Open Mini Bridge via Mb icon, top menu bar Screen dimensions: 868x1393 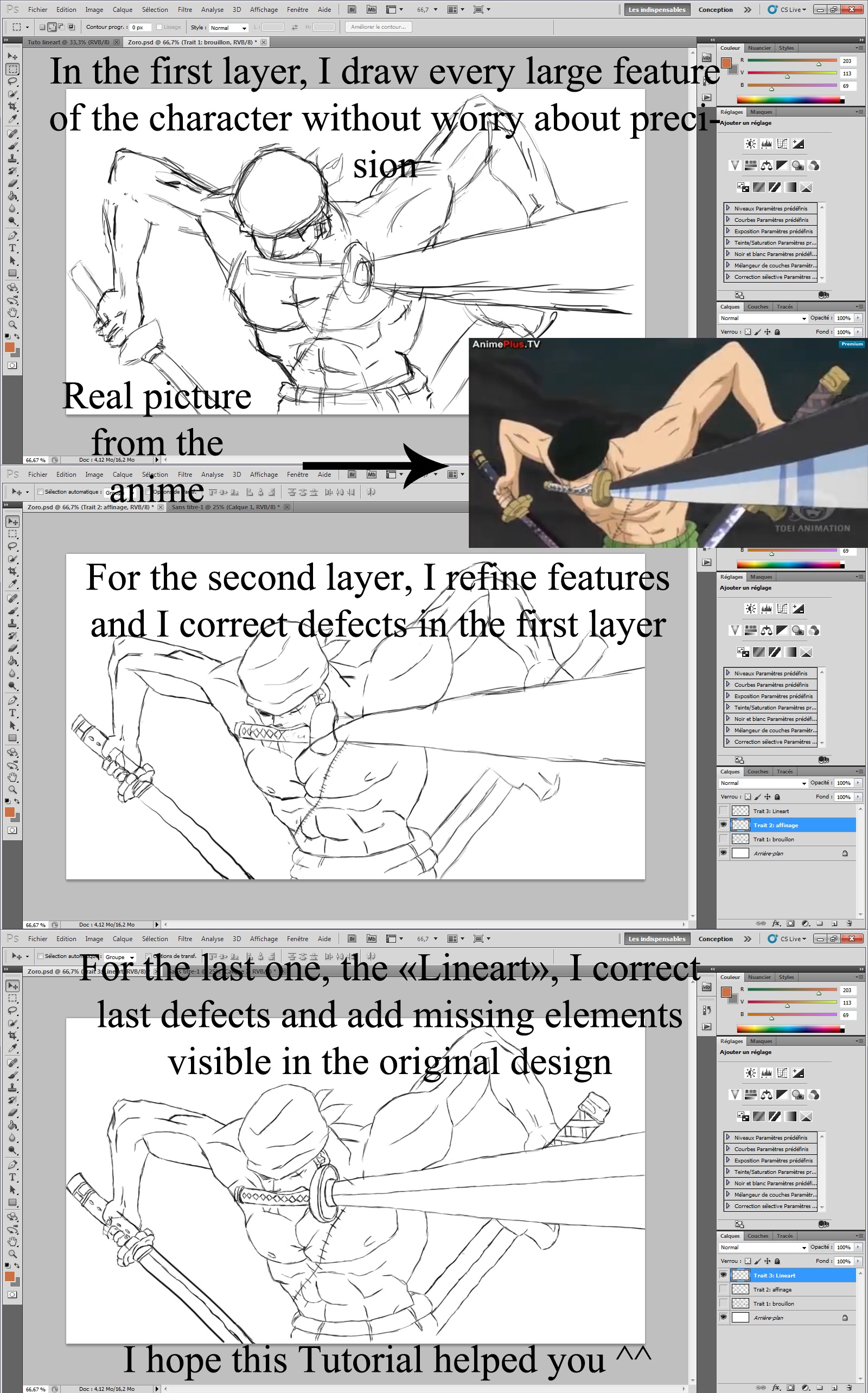click(372, 10)
